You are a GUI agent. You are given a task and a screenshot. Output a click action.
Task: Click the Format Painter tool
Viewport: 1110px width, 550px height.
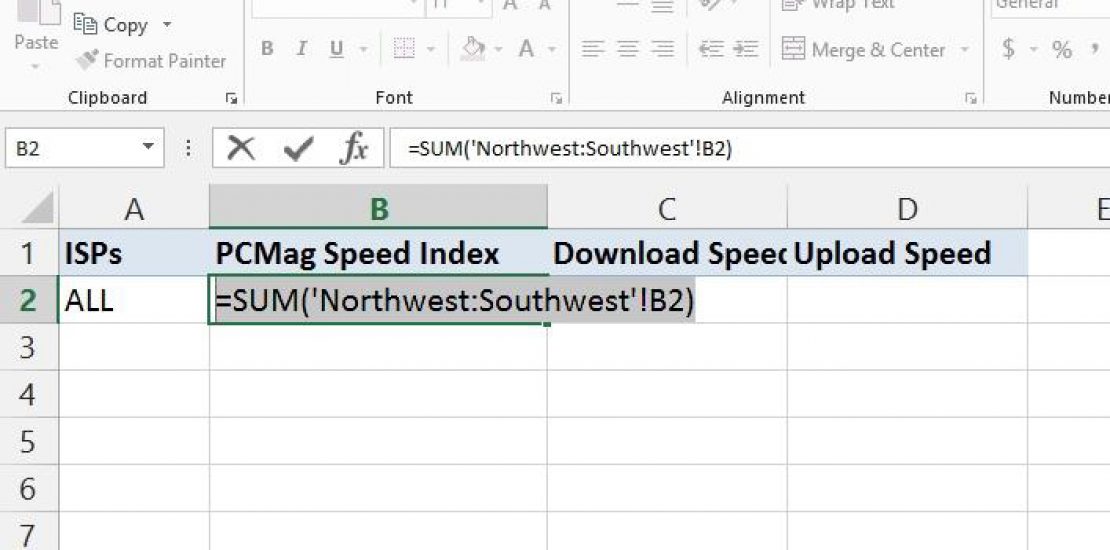[x=152, y=61]
